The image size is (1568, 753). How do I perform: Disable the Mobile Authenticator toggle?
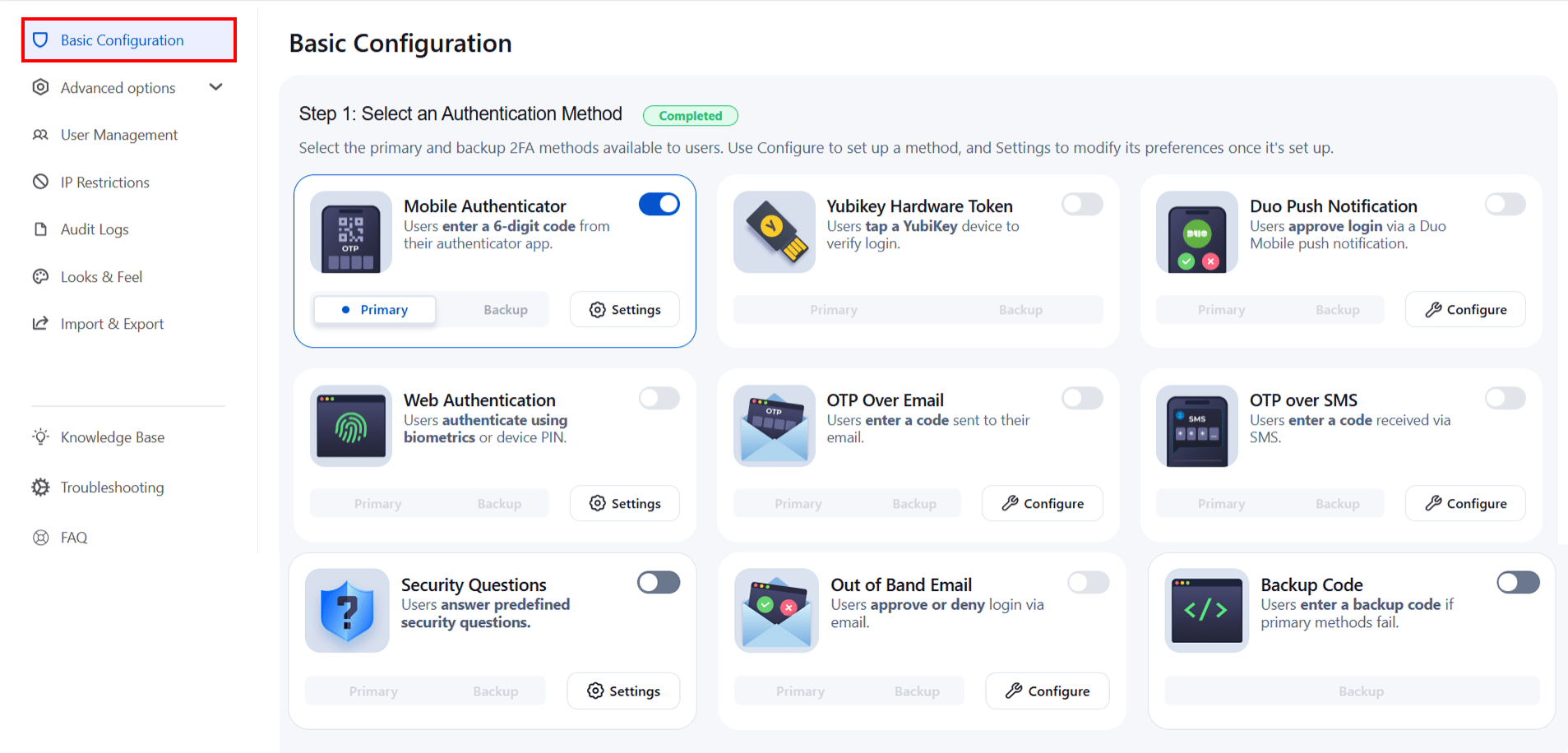(659, 204)
